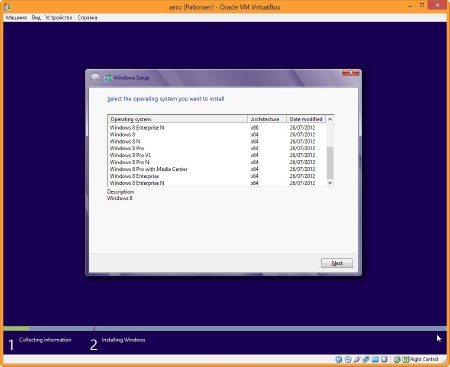Viewport: 450px width, 367px height.
Task: Click the OS list scroll down arrow
Action: (x=330, y=183)
